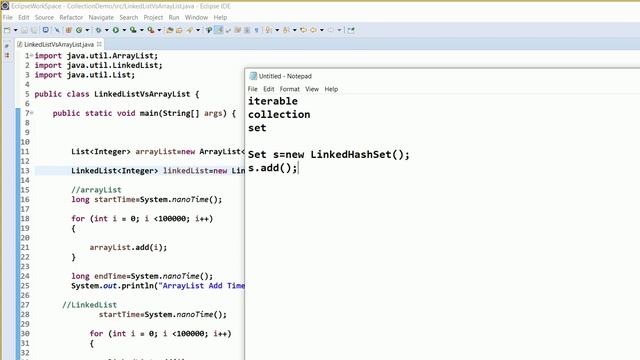Expand the New Java Class dropdown
This screenshot has width=640, height=360.
point(87,30)
